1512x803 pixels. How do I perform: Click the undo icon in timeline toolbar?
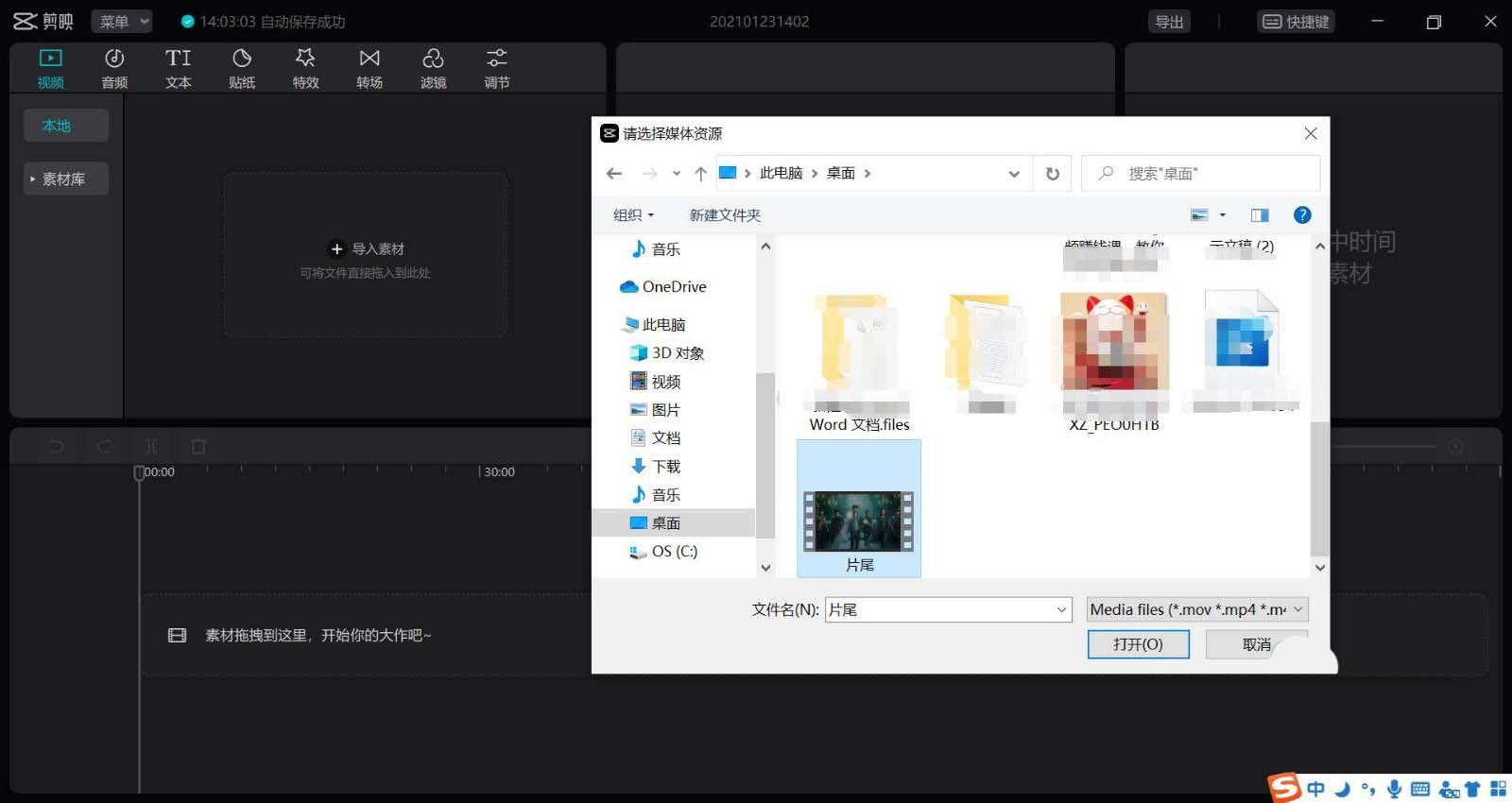(57, 446)
